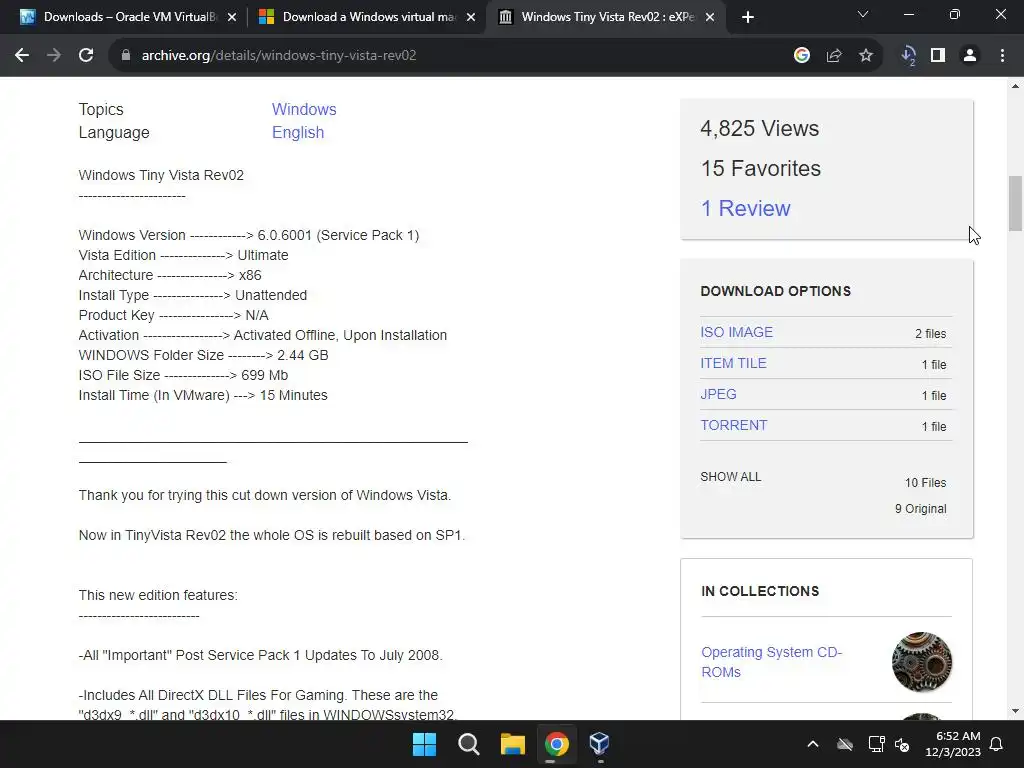Click the Vista Edition Ultimate line

tap(184, 255)
